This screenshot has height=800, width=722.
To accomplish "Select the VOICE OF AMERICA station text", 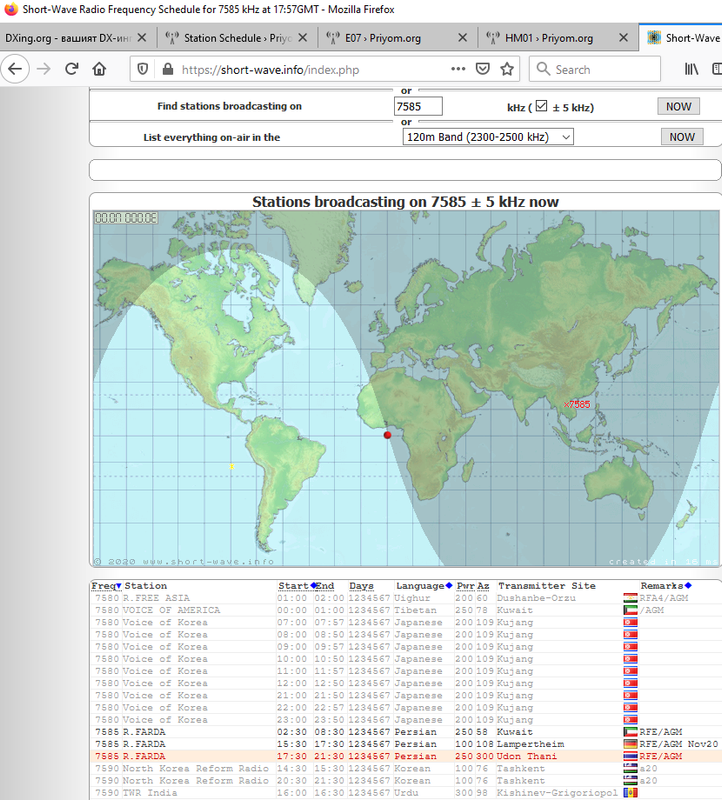I will coord(171,610).
